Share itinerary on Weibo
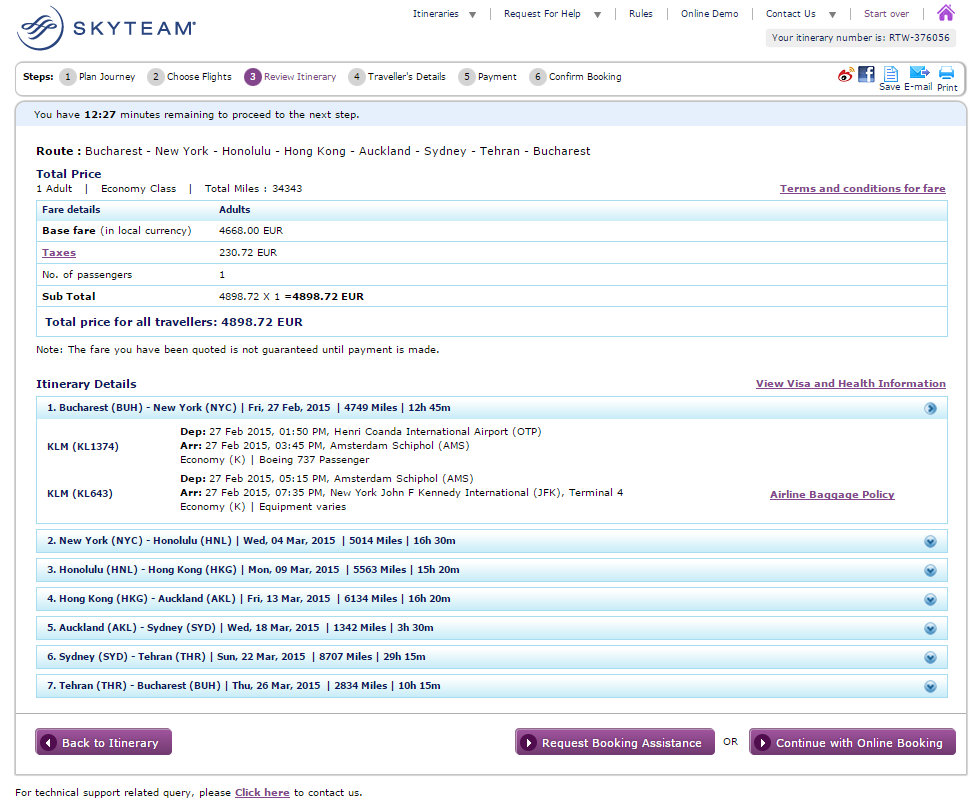Image resolution: width=979 pixels, height=805 pixels. click(x=846, y=75)
